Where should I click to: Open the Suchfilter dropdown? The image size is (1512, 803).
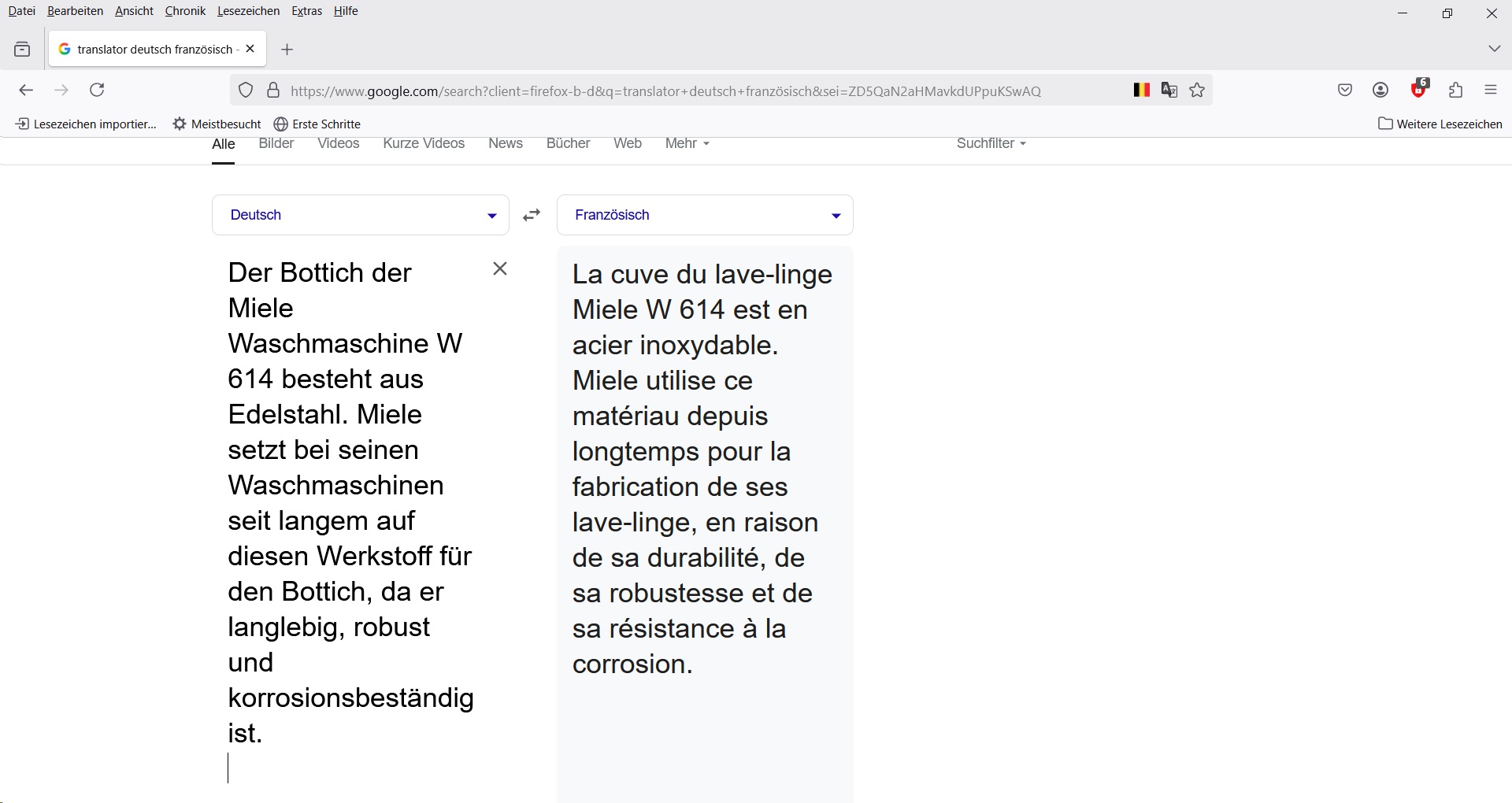991,143
